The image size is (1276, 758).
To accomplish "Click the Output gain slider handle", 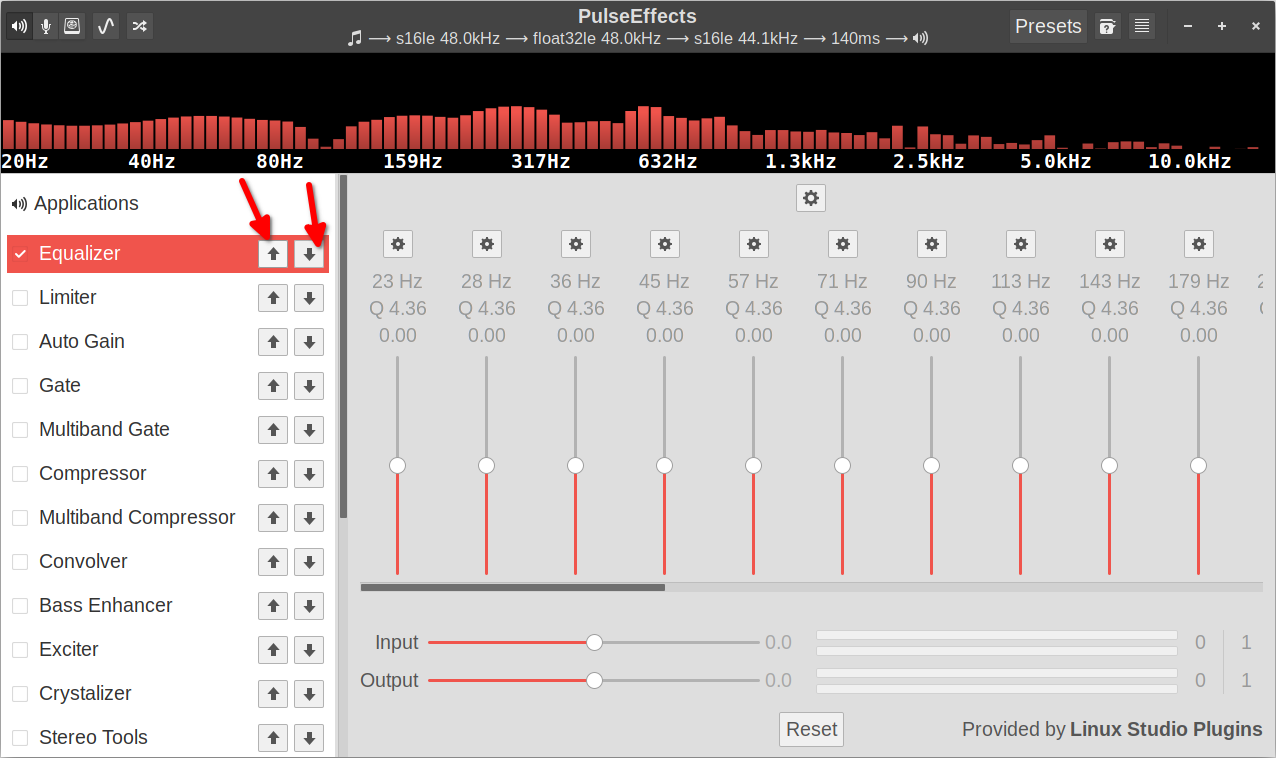I will (594, 680).
